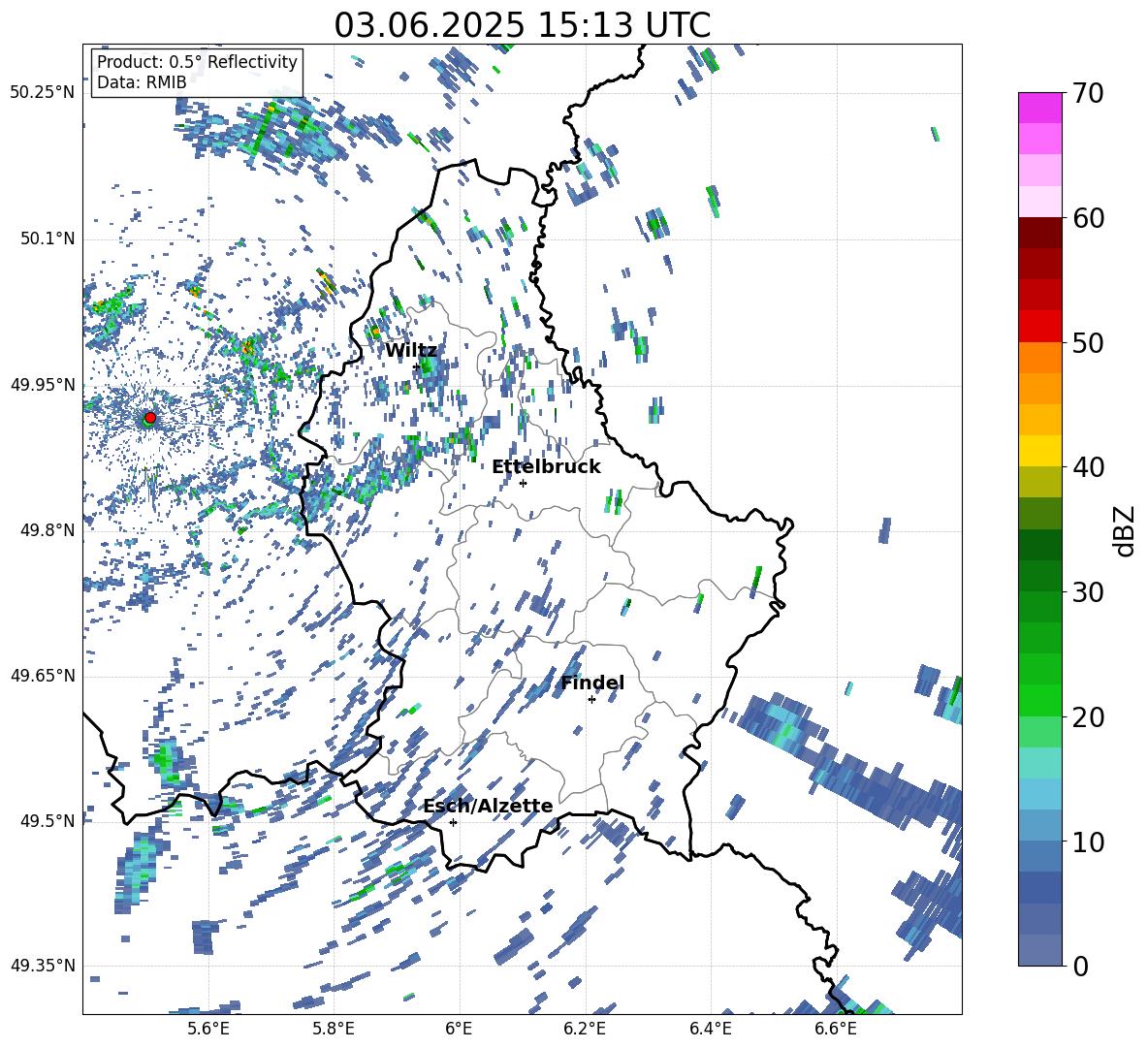Screen dimensions: 1148x1048
Task: Click the 0 tick label on colorbar
Action: (x=1080, y=966)
